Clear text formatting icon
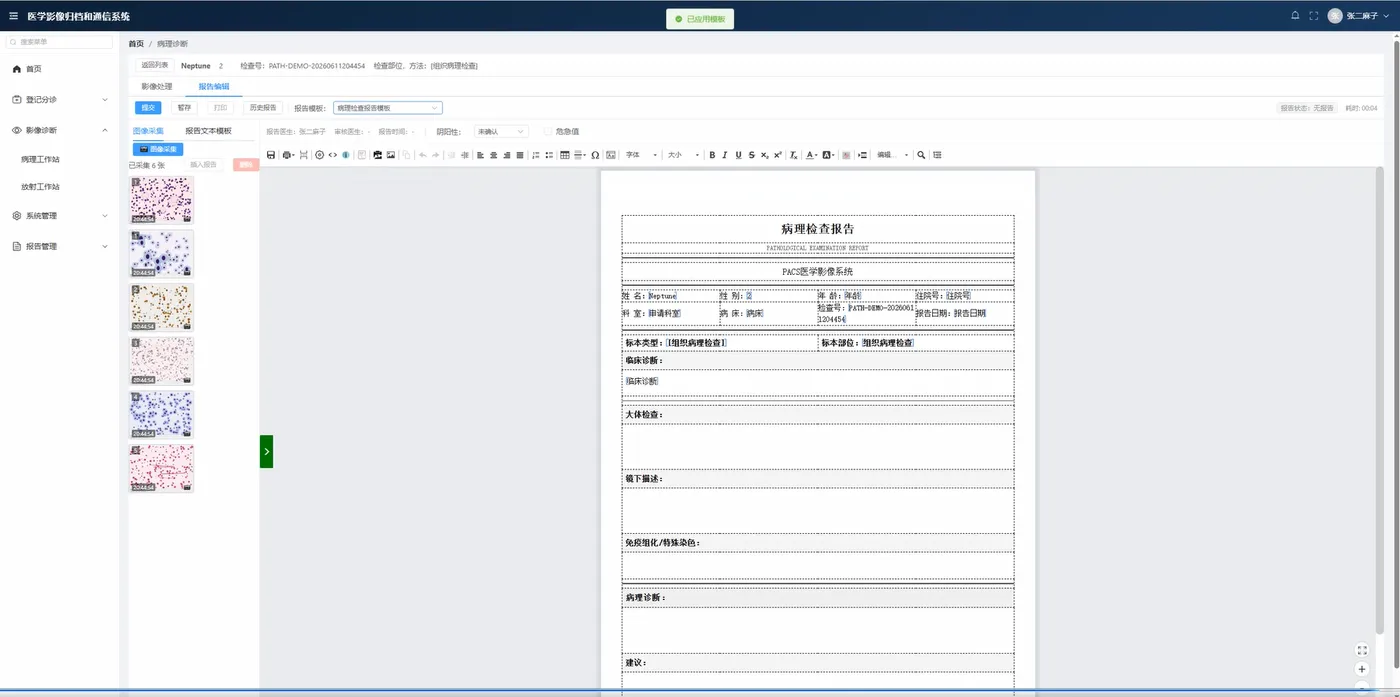 tap(794, 155)
